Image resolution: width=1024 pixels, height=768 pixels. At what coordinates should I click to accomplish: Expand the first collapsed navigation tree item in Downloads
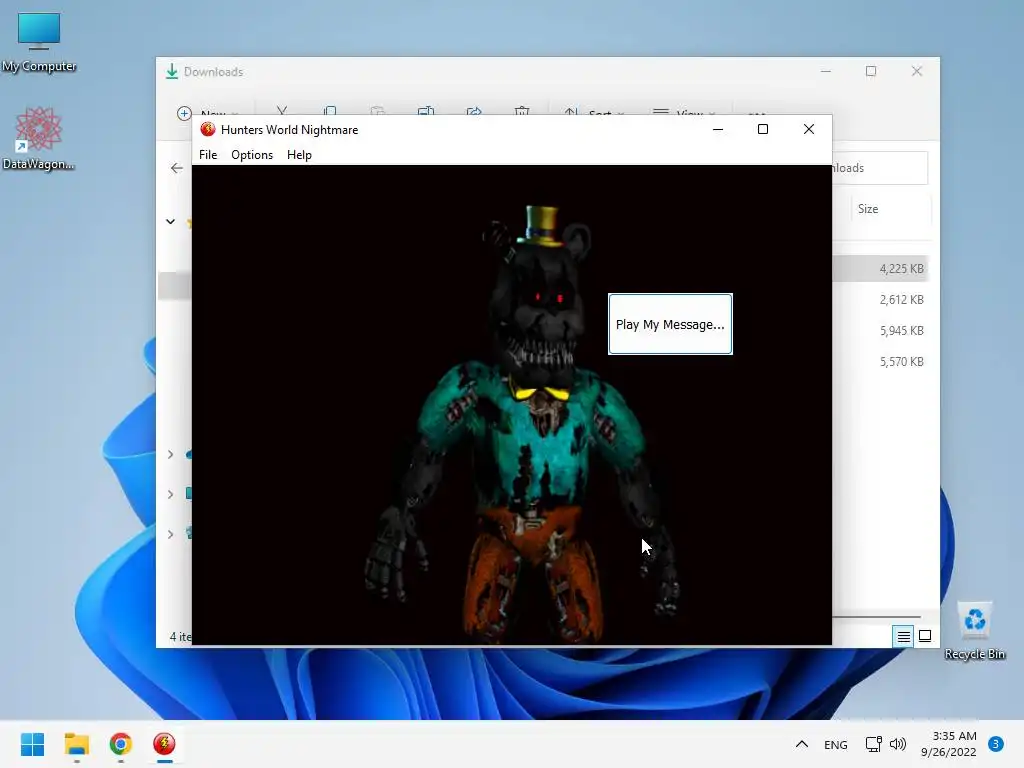tap(170, 454)
